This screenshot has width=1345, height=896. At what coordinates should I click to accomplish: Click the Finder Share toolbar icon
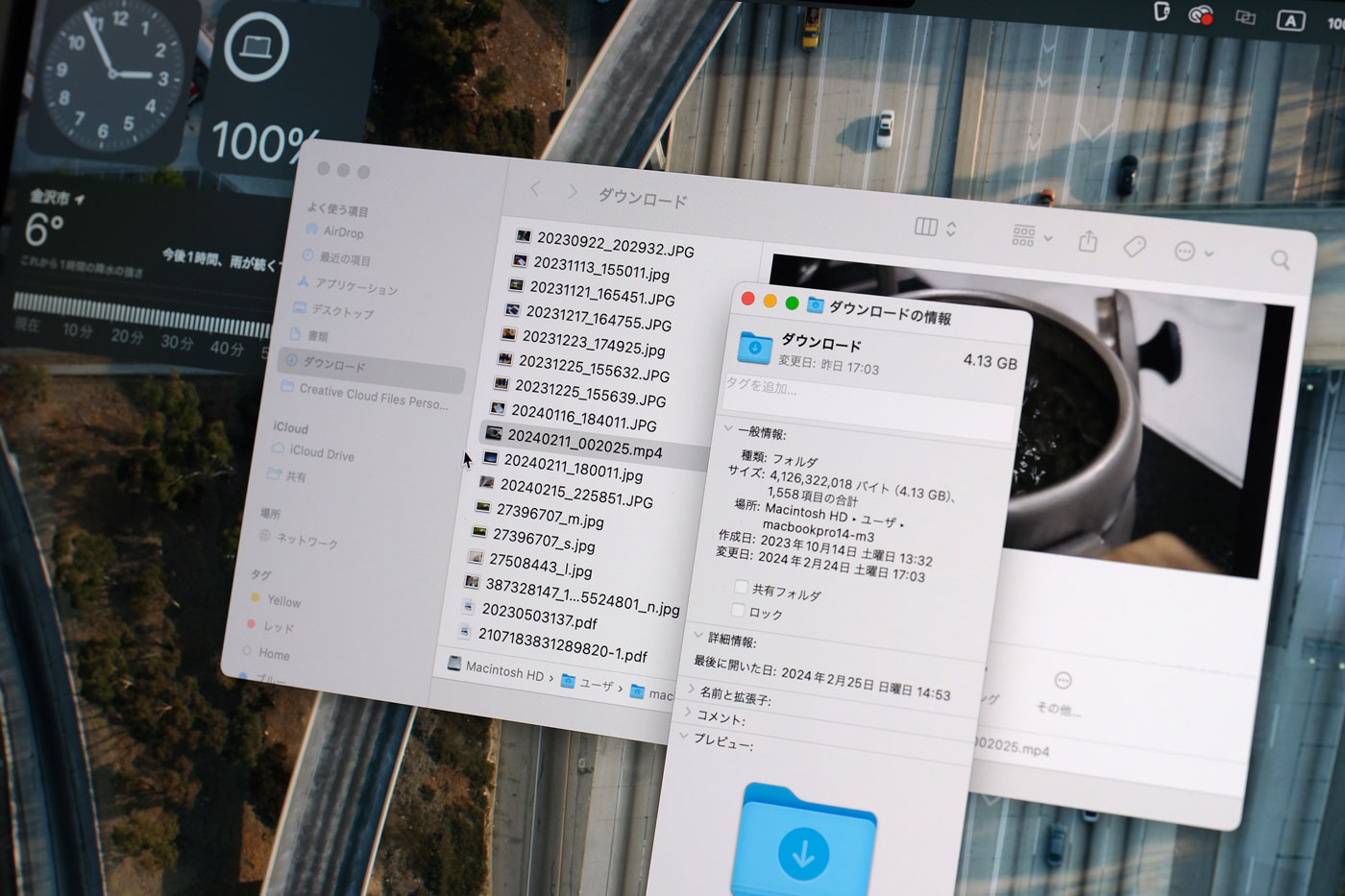point(1088,241)
